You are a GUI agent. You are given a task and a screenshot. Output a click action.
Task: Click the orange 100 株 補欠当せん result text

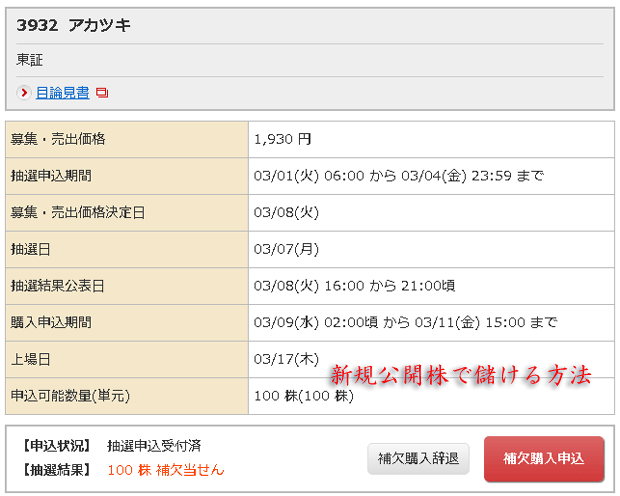tap(166, 470)
